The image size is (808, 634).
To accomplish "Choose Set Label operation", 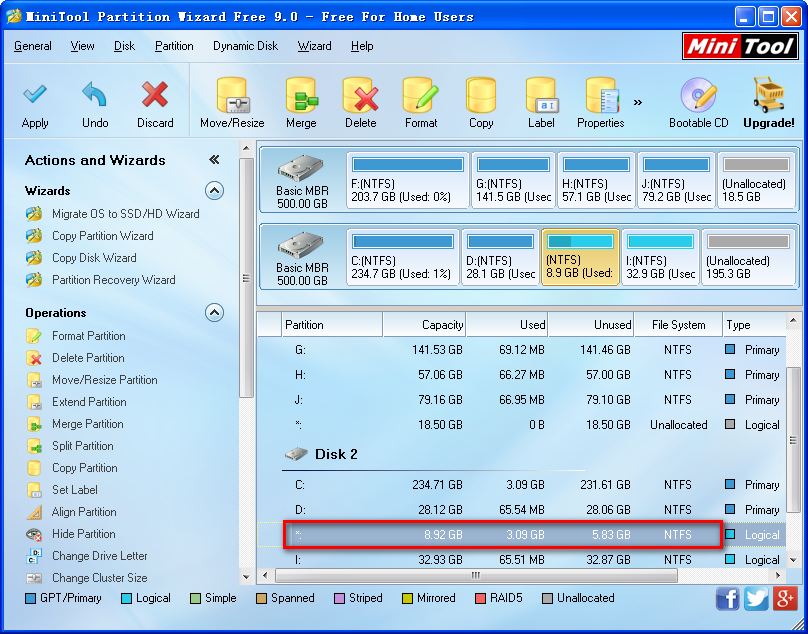I will tap(62, 491).
